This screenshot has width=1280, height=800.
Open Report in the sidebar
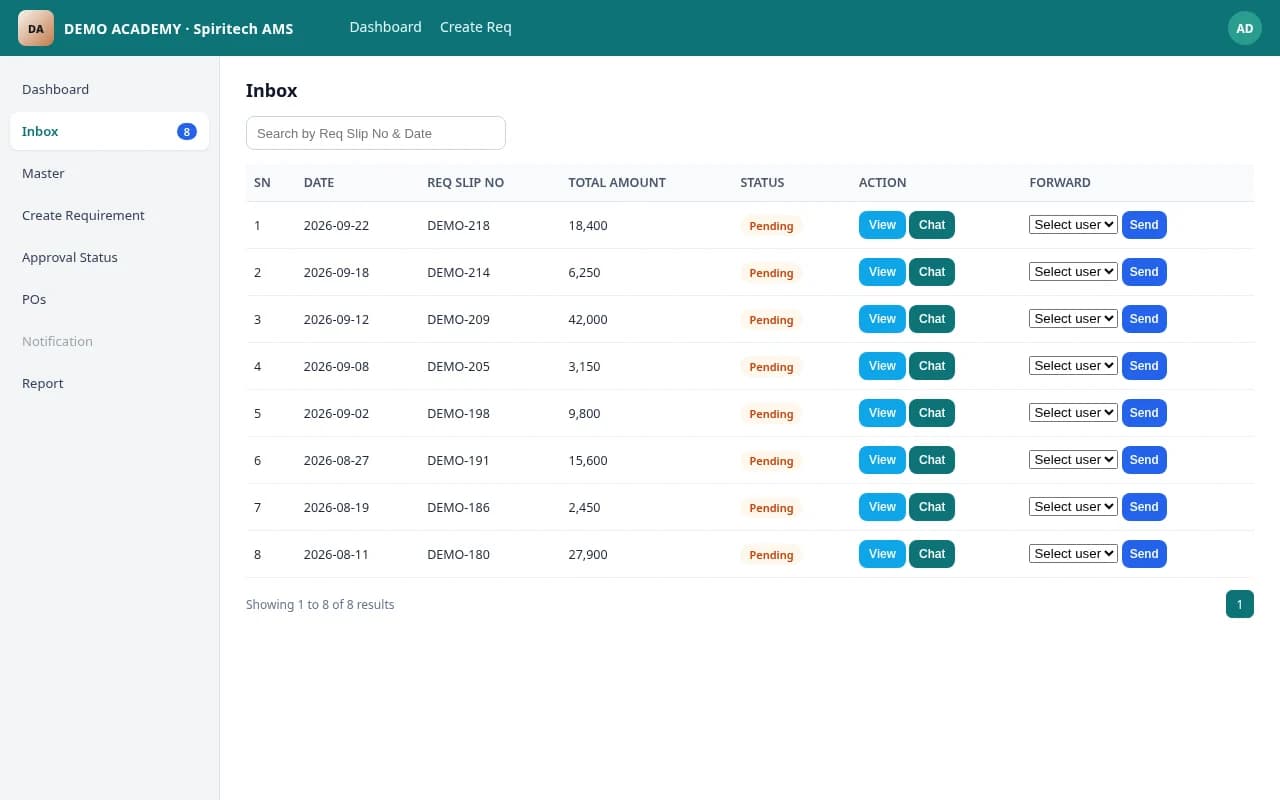point(110,383)
